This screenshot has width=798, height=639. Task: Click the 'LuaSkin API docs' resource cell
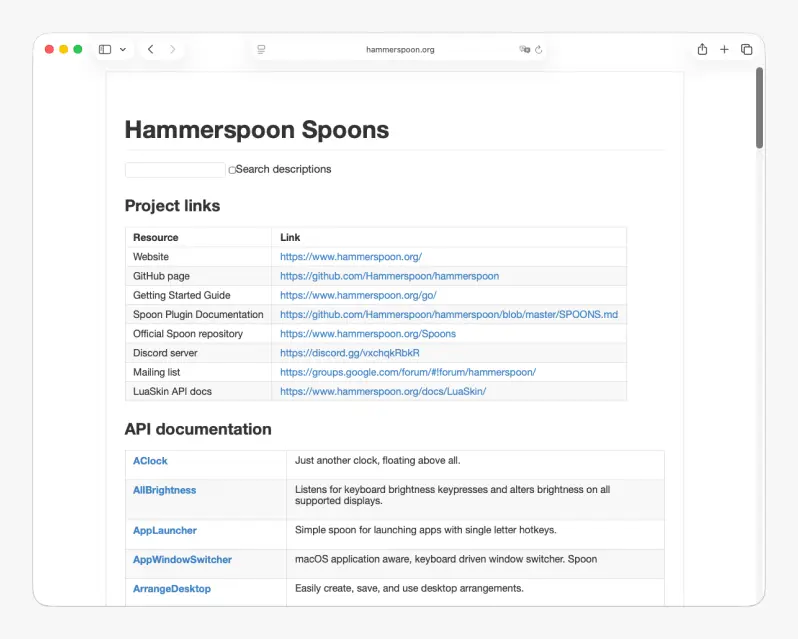tap(198, 391)
